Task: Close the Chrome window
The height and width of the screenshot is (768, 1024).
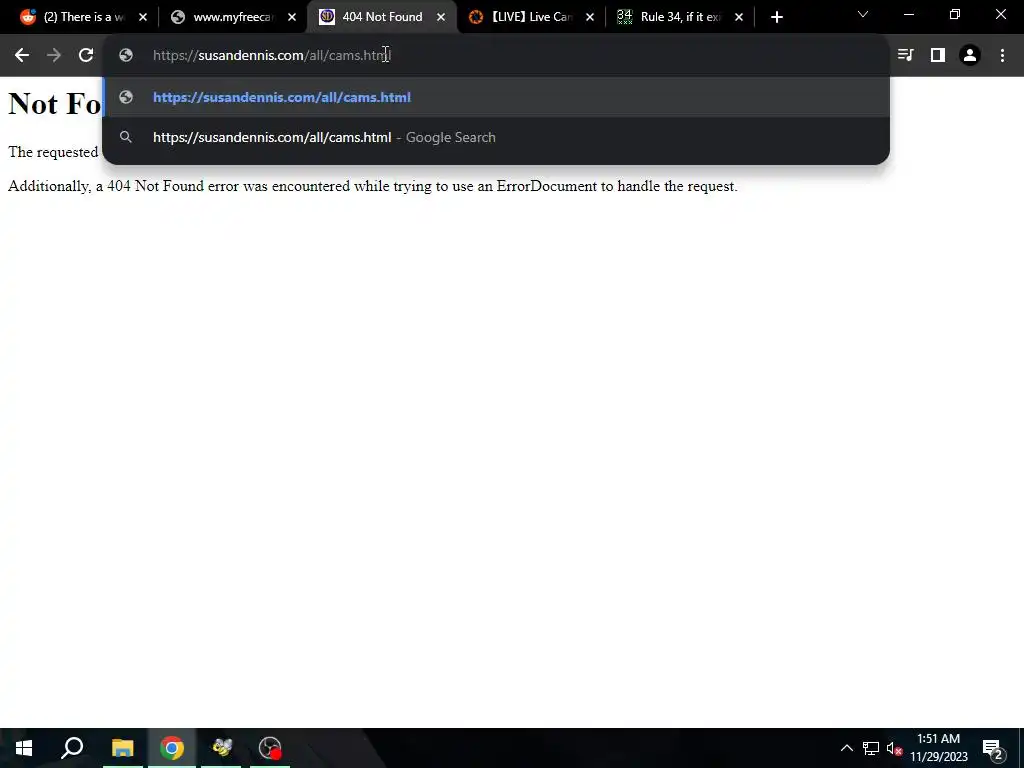Action: point(1000,14)
